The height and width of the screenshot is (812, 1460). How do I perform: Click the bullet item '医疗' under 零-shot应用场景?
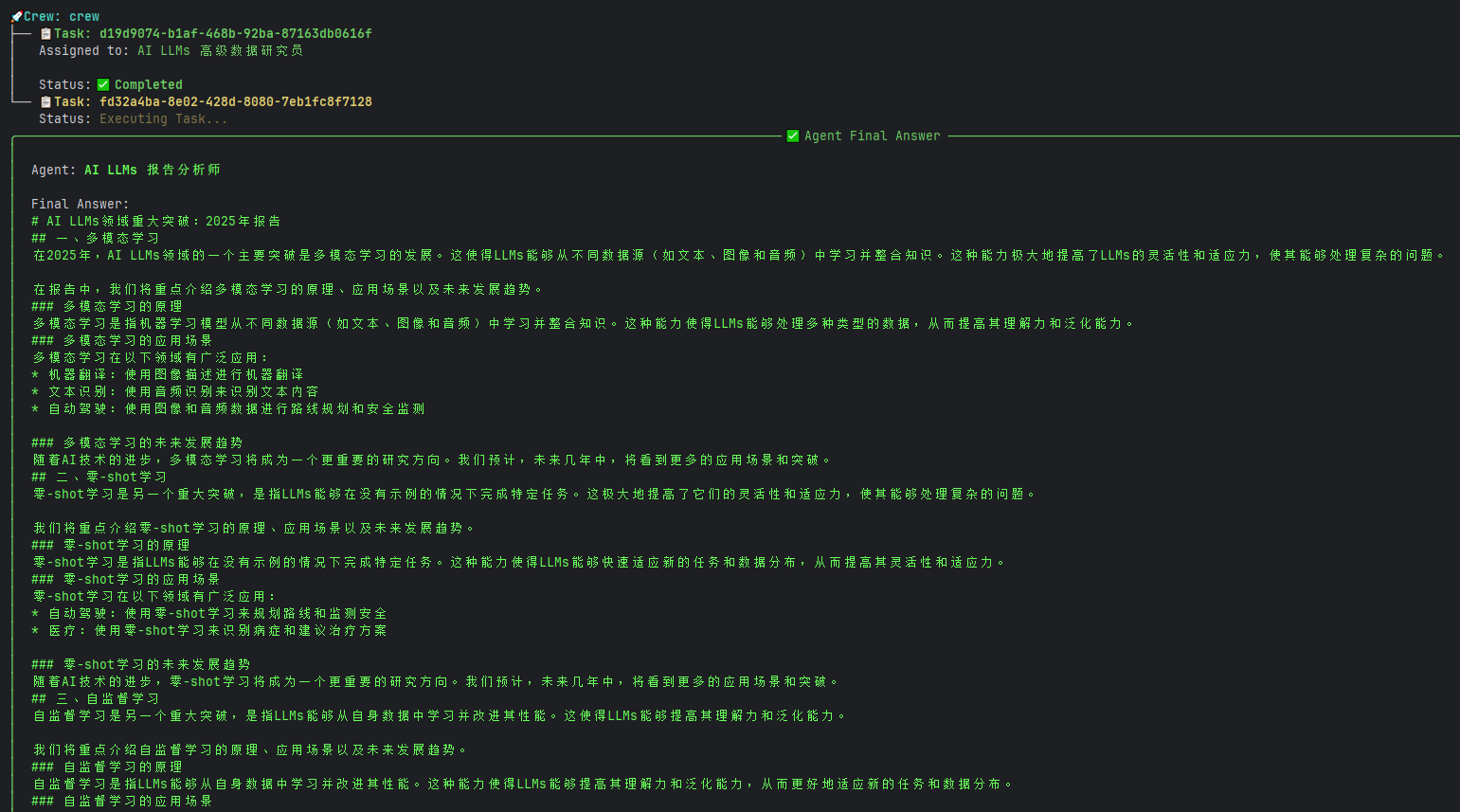click(209, 630)
